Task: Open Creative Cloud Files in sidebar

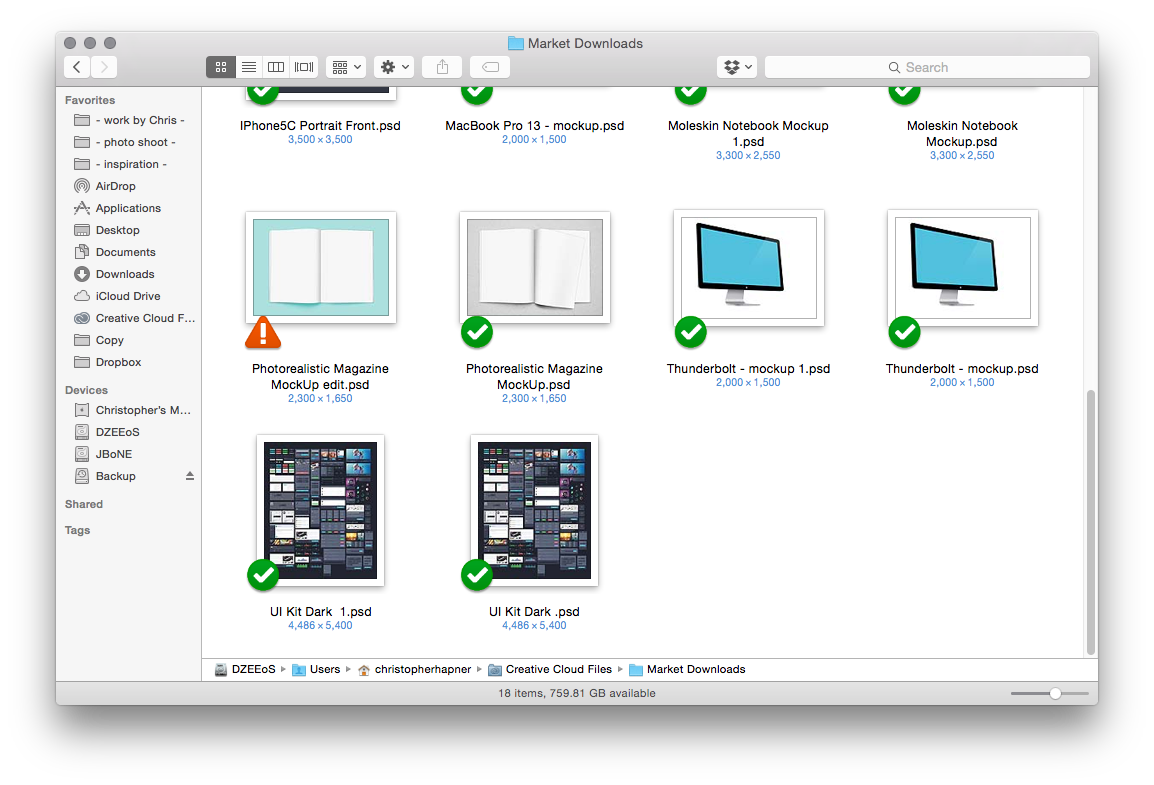Action: pyautogui.click(x=129, y=319)
